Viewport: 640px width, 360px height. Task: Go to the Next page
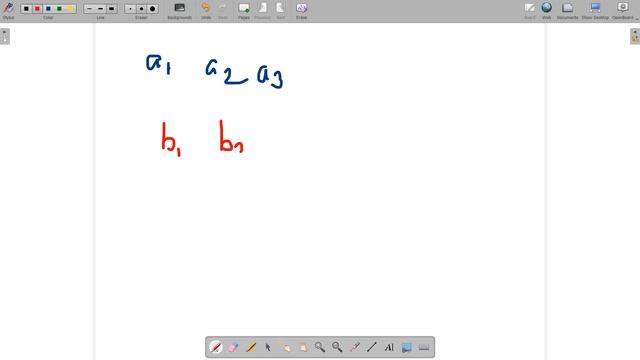point(280,11)
